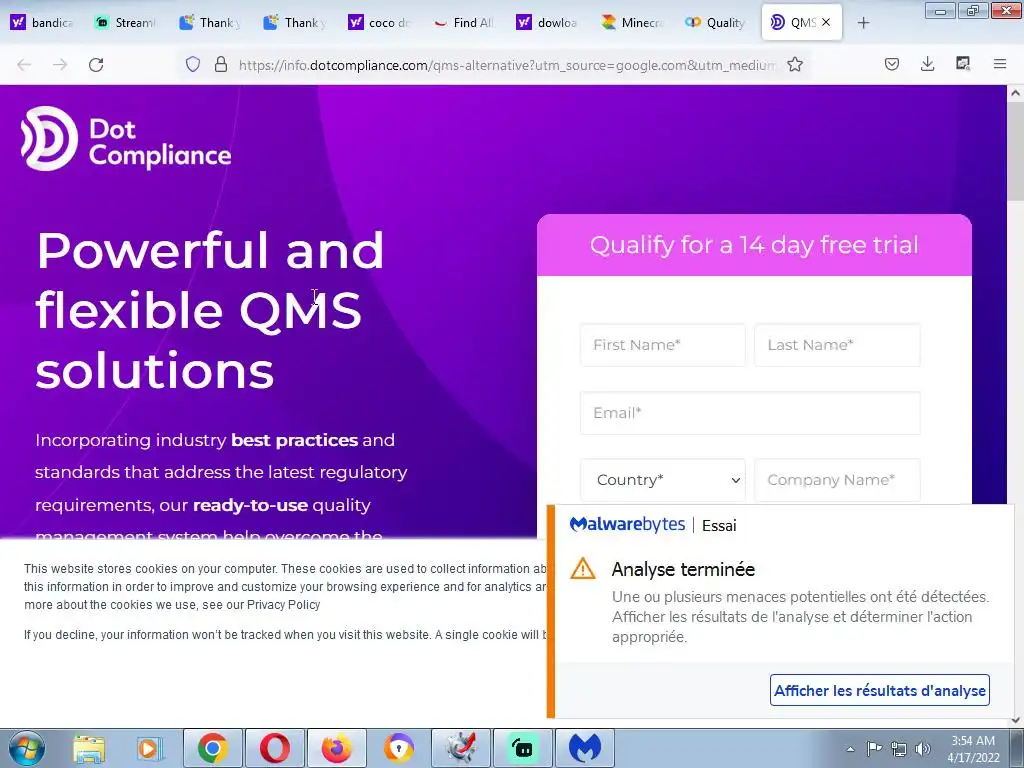Screen dimensions: 1024x768
Task: Open the Firefox downloads arrow icon
Action: pos(927,64)
